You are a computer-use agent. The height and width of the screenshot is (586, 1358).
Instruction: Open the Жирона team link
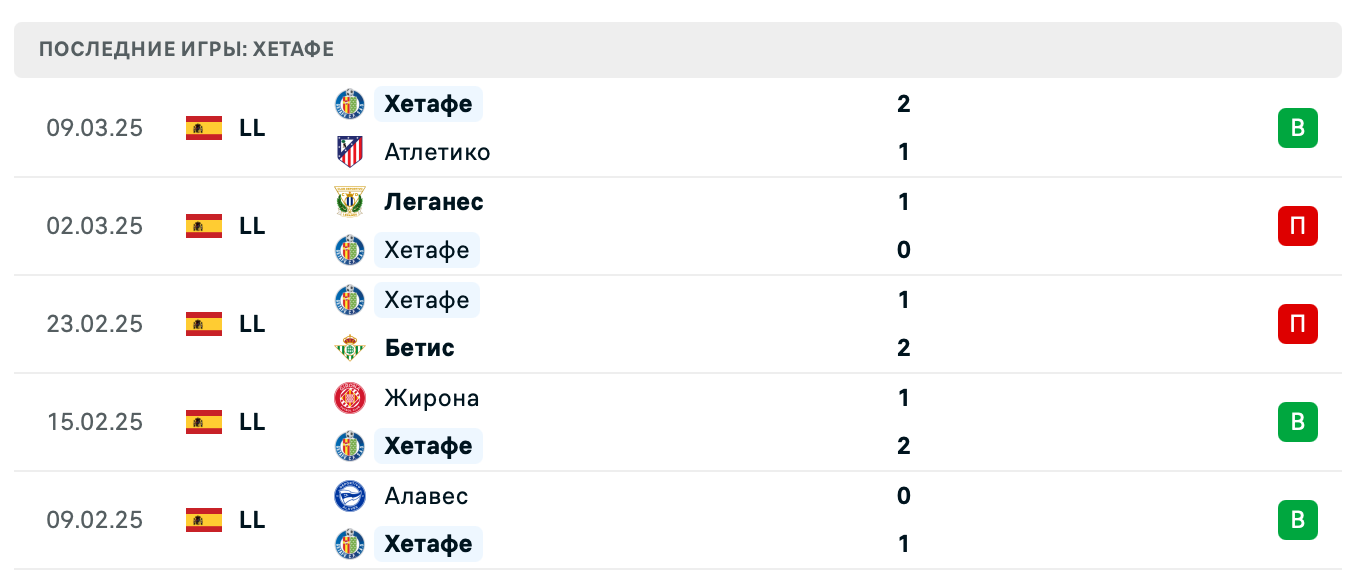[x=431, y=398]
